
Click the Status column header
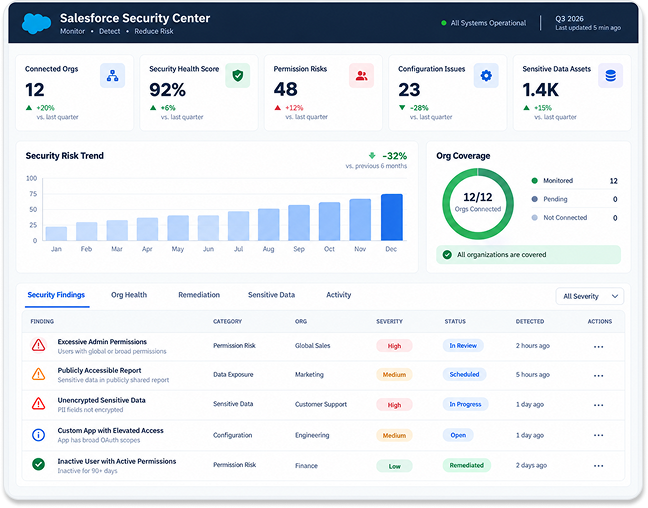[x=455, y=322]
